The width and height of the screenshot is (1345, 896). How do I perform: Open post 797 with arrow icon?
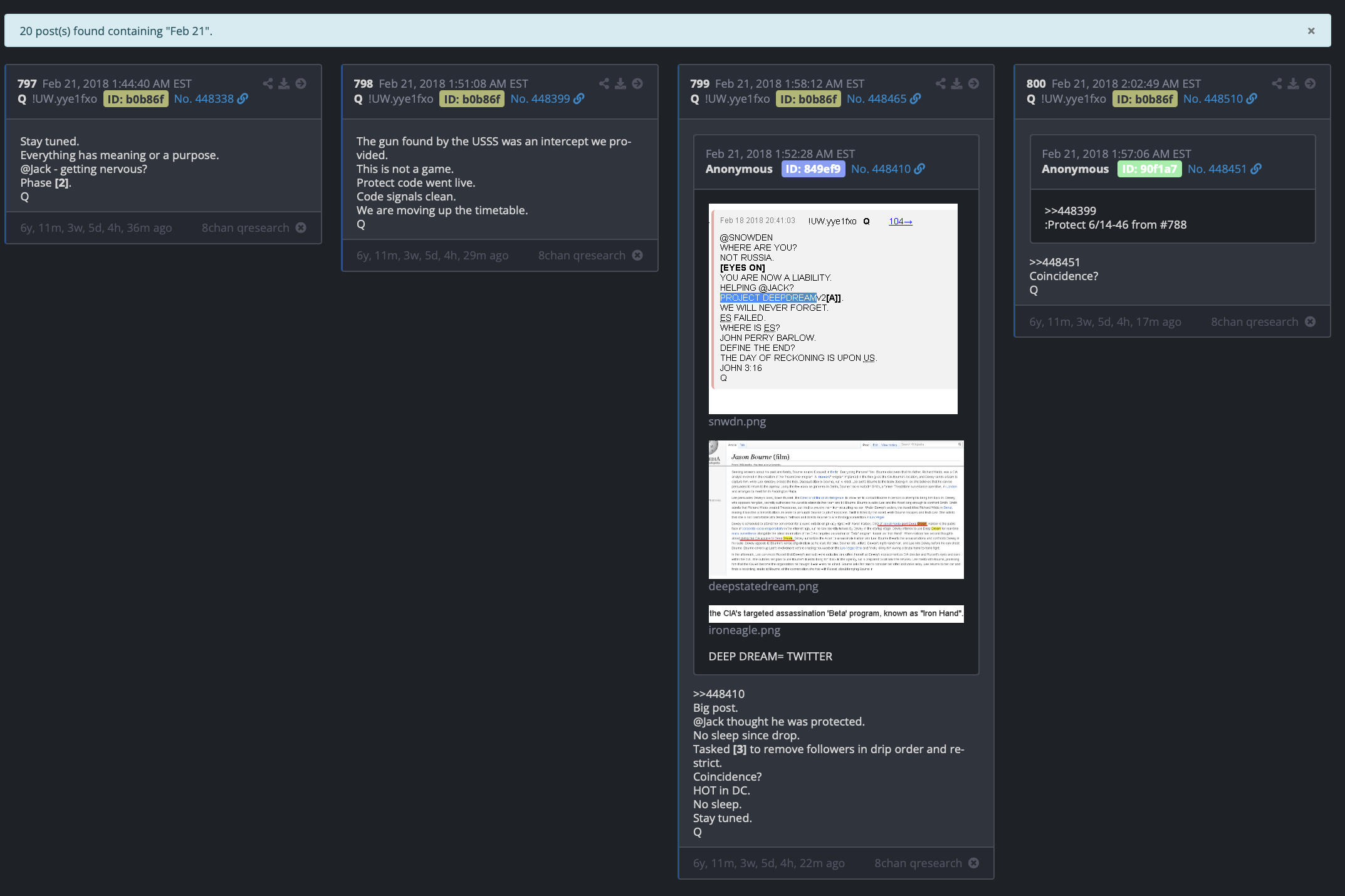click(301, 83)
